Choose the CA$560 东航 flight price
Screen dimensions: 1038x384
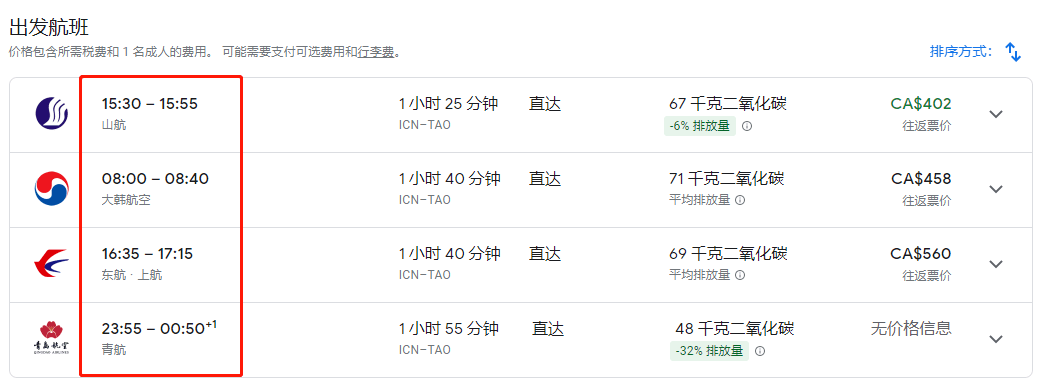(921, 254)
